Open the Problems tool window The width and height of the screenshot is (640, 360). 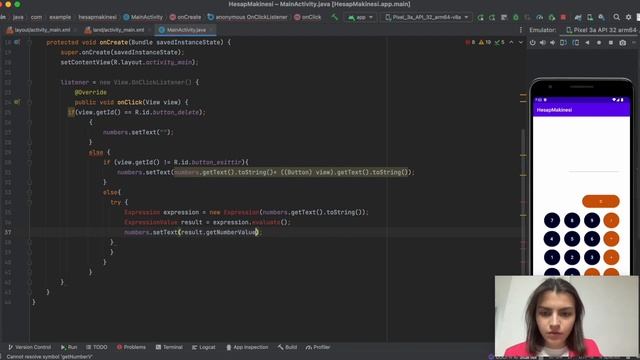tap(131, 347)
